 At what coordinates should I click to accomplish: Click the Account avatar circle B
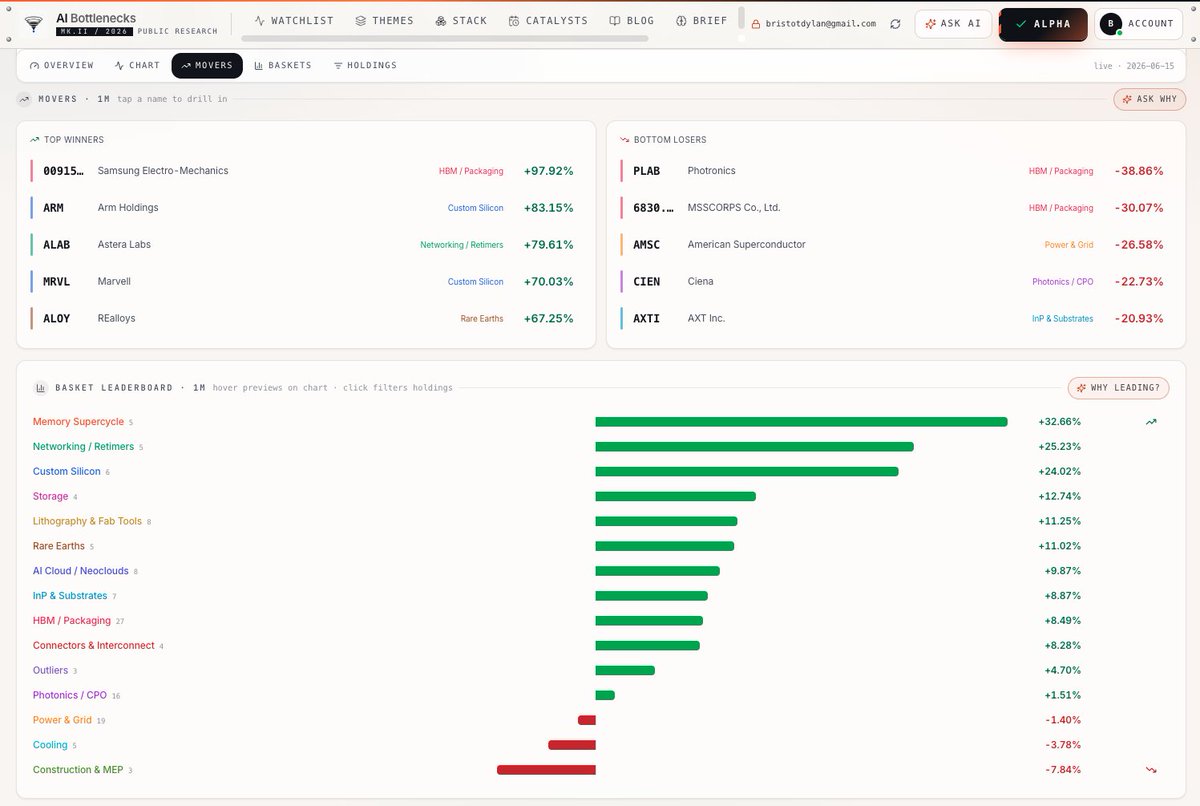pos(1110,24)
